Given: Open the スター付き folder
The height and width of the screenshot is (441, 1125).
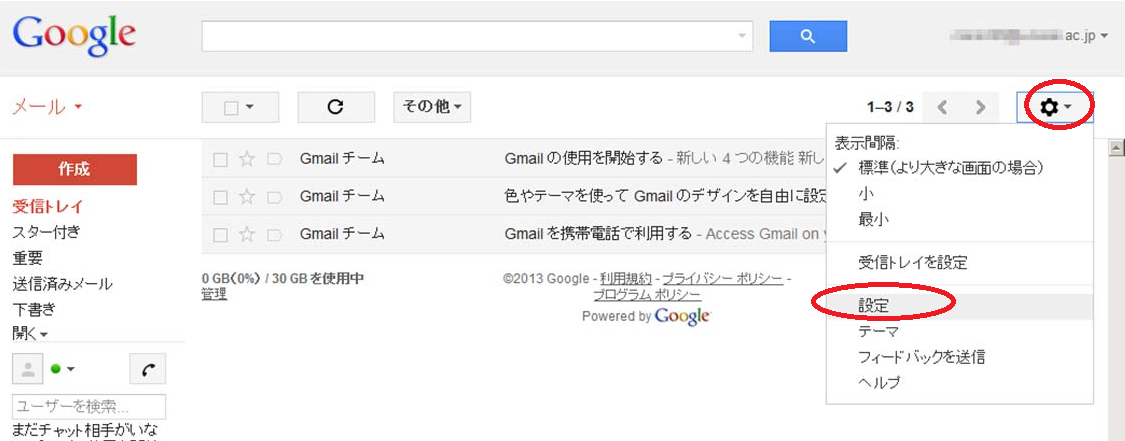Looking at the screenshot, I should 47,232.
